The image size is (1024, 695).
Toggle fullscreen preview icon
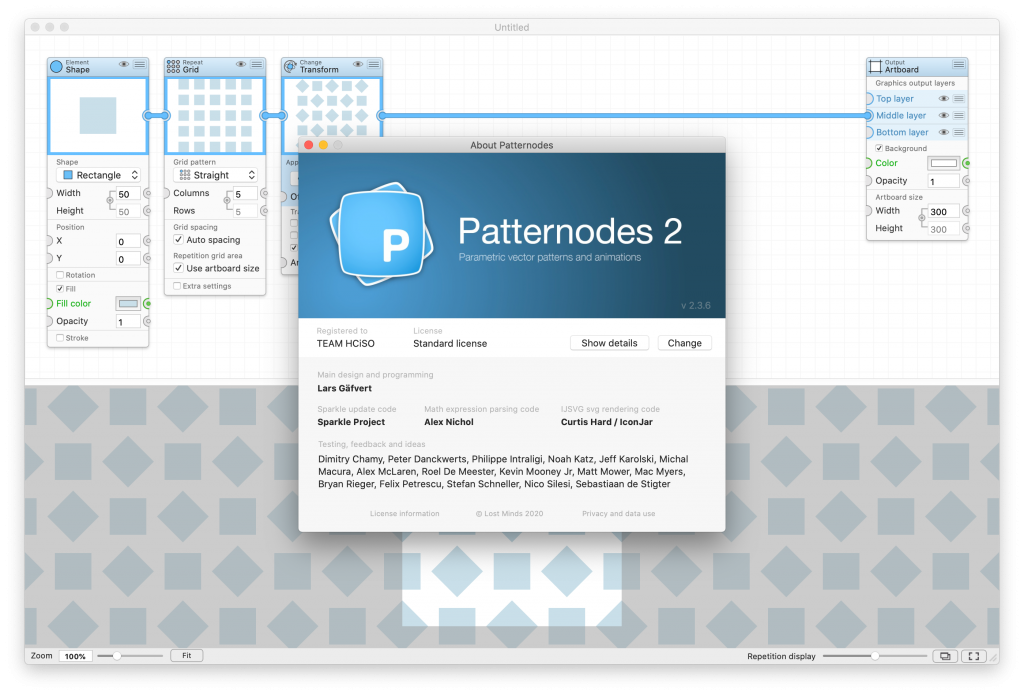pos(974,656)
